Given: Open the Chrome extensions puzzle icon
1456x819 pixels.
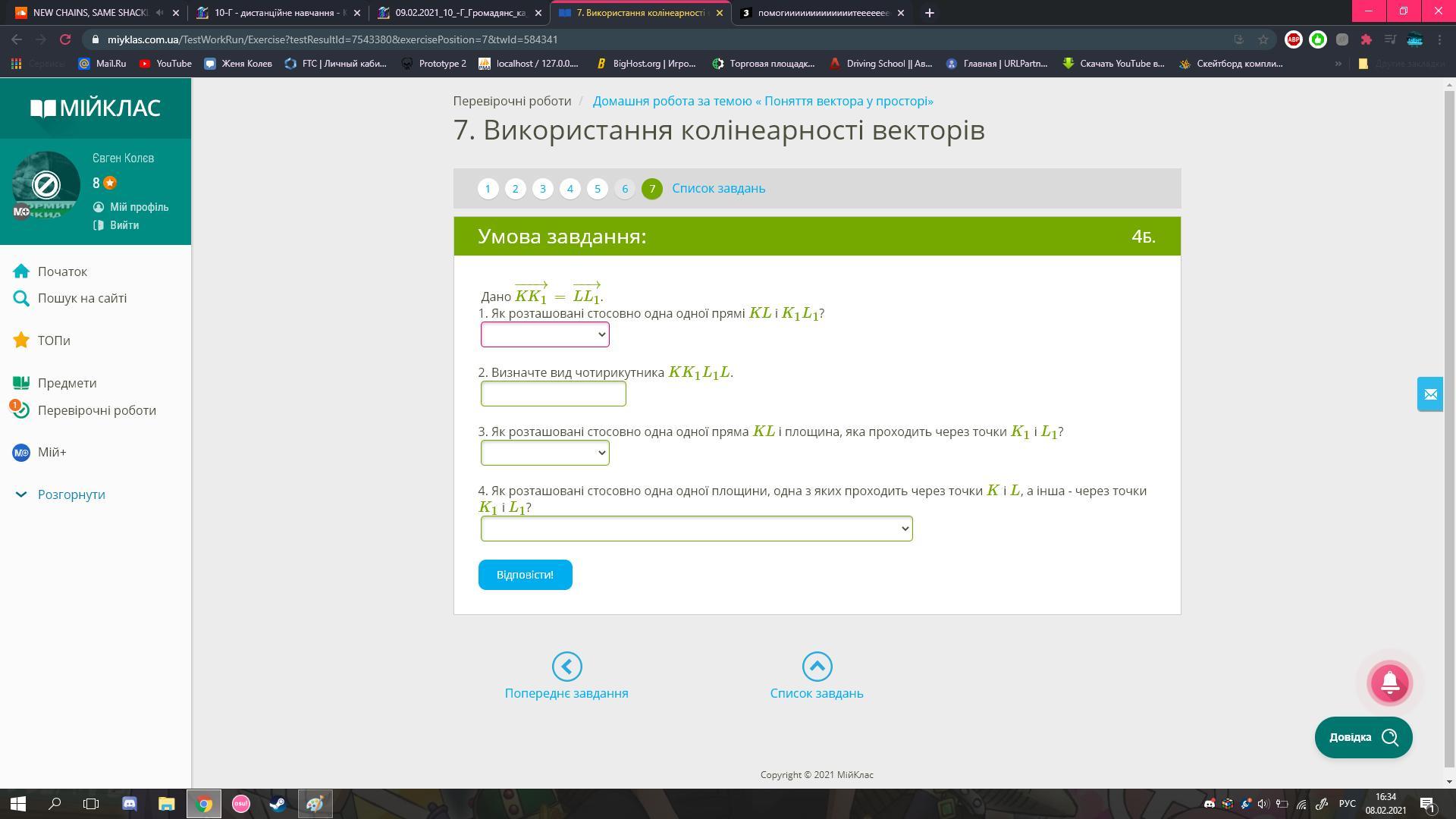Looking at the screenshot, I should click(1366, 39).
